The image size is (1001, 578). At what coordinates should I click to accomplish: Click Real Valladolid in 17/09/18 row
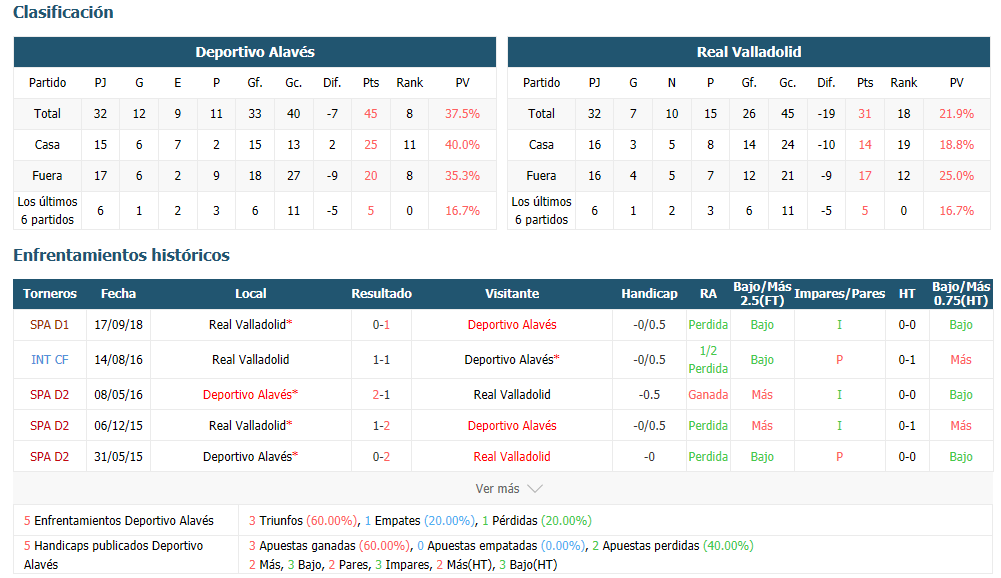pos(250,324)
